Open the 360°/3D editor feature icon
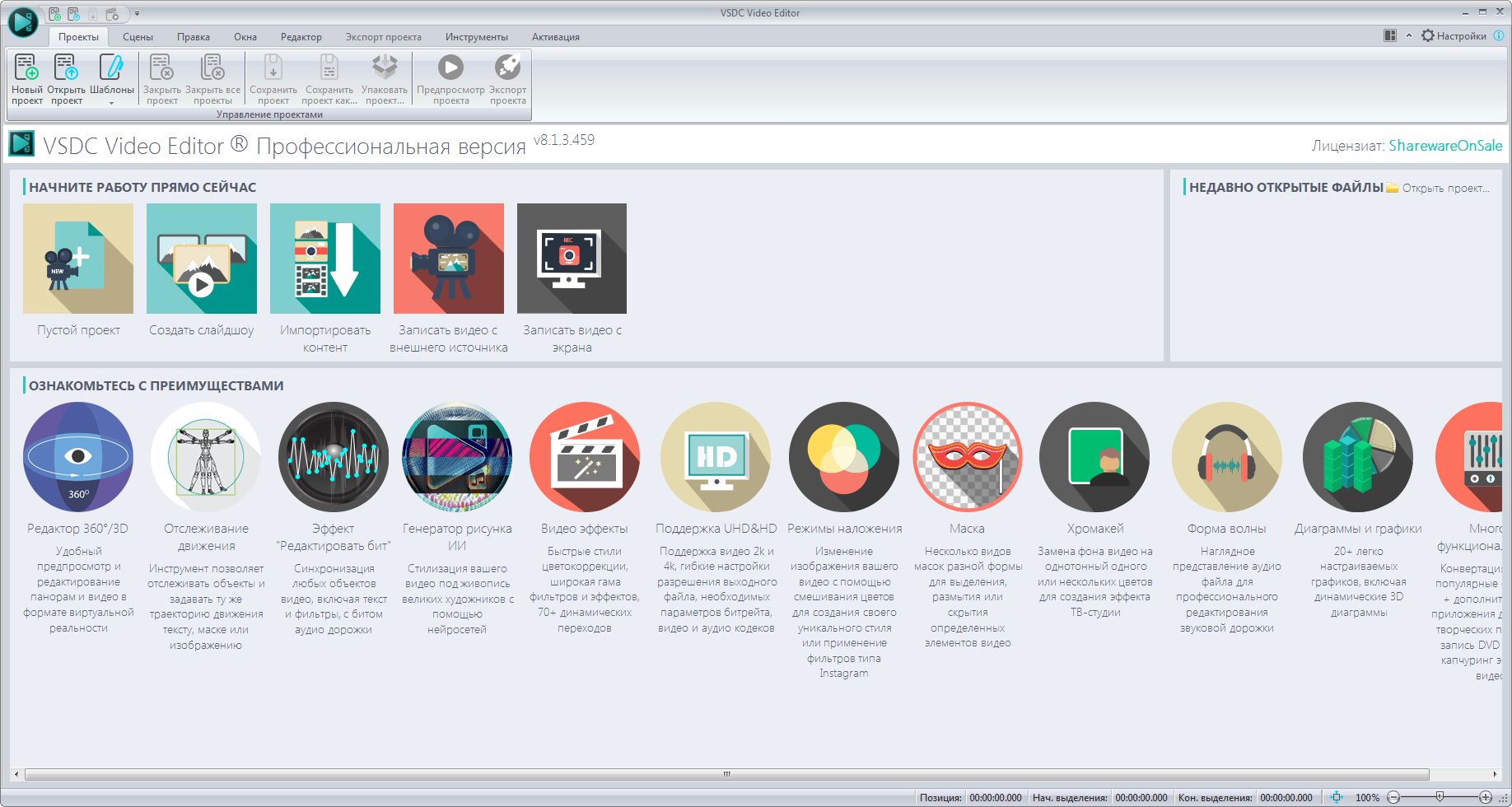This screenshot has width=1512, height=807. [x=78, y=457]
